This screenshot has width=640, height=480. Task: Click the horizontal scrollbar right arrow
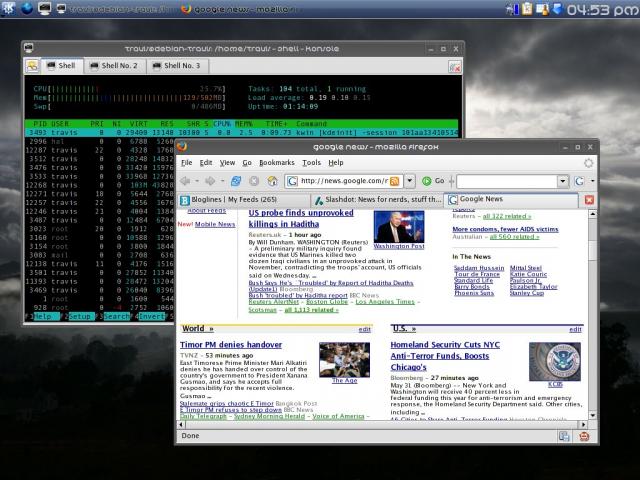[584, 424]
